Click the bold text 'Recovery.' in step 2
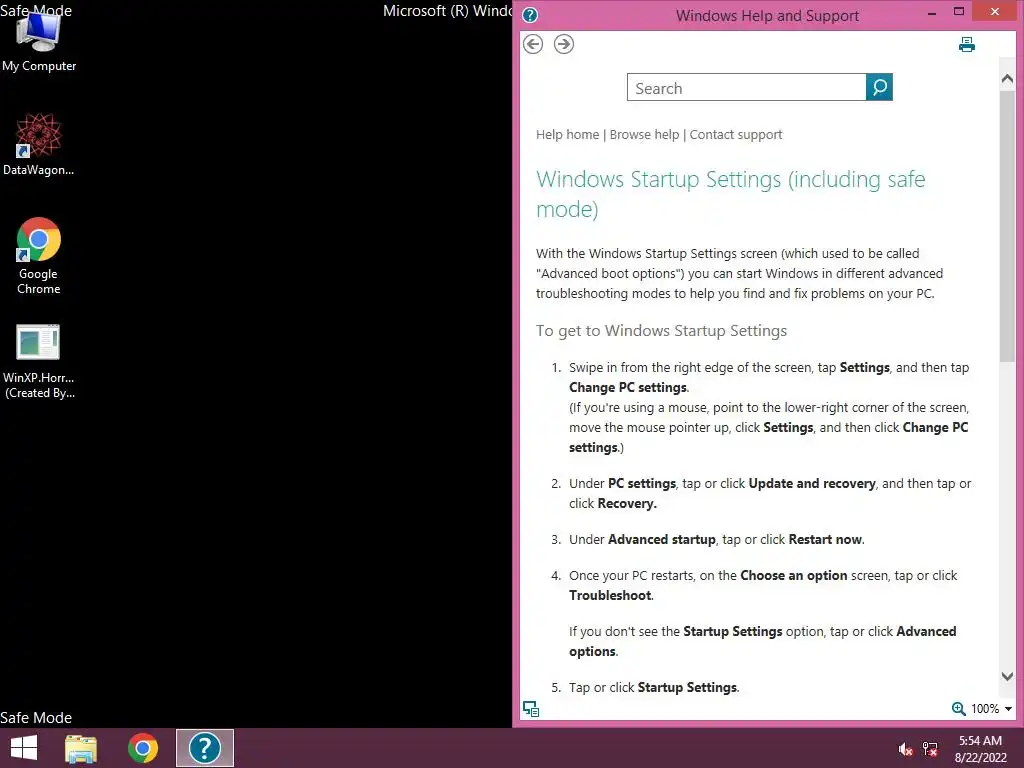Image resolution: width=1024 pixels, height=768 pixels. point(627,504)
